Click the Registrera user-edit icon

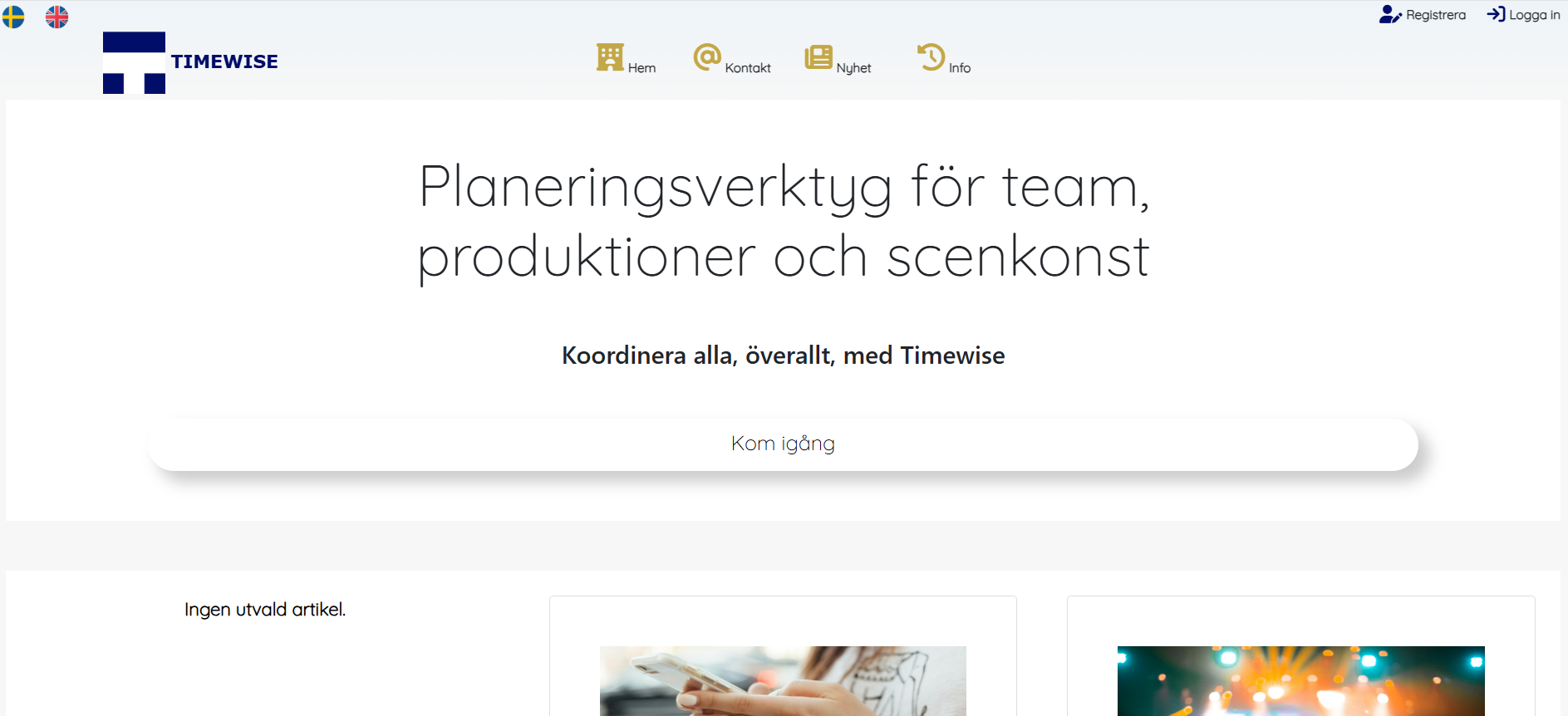click(x=1390, y=15)
